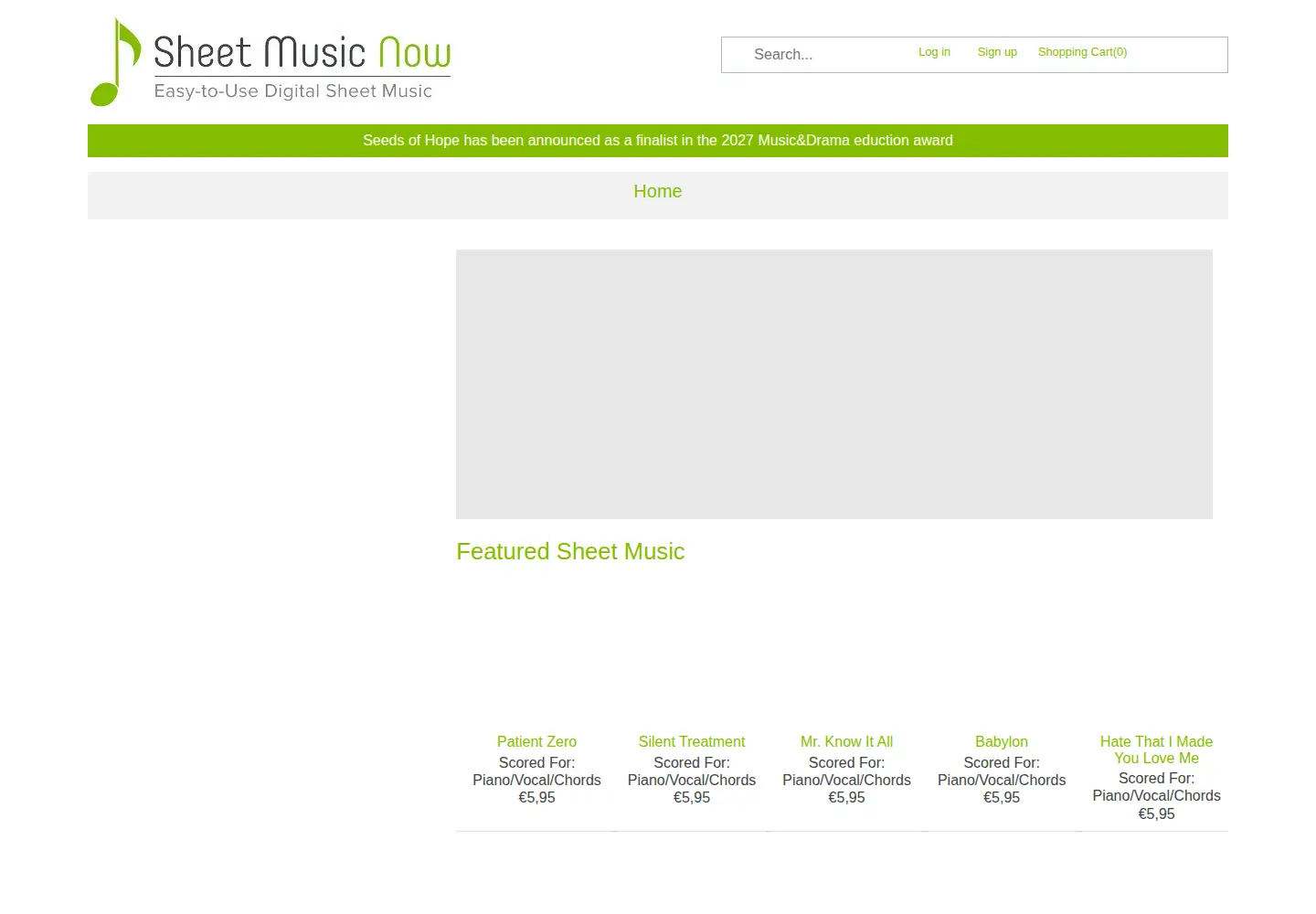Screen dimensions: 1316x914
Task: Click the €5,95 price under Patient Zero
Action: pos(536,797)
